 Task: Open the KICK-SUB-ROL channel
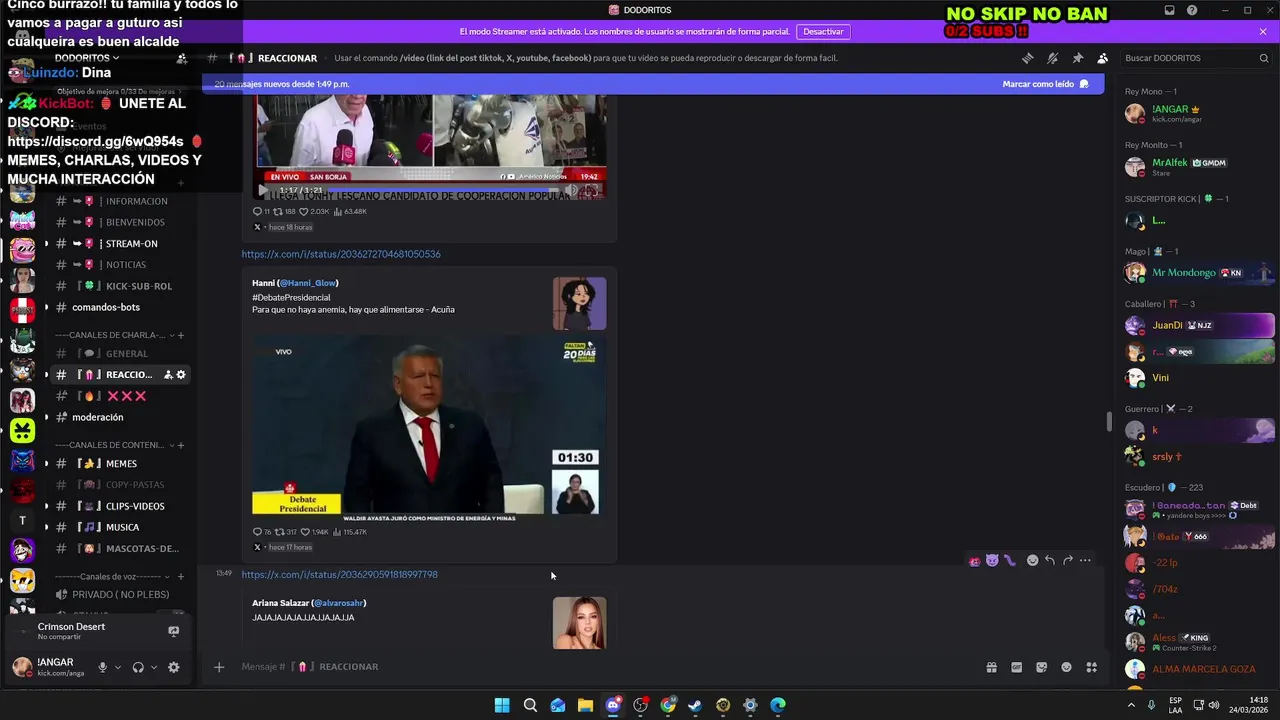tap(120, 286)
